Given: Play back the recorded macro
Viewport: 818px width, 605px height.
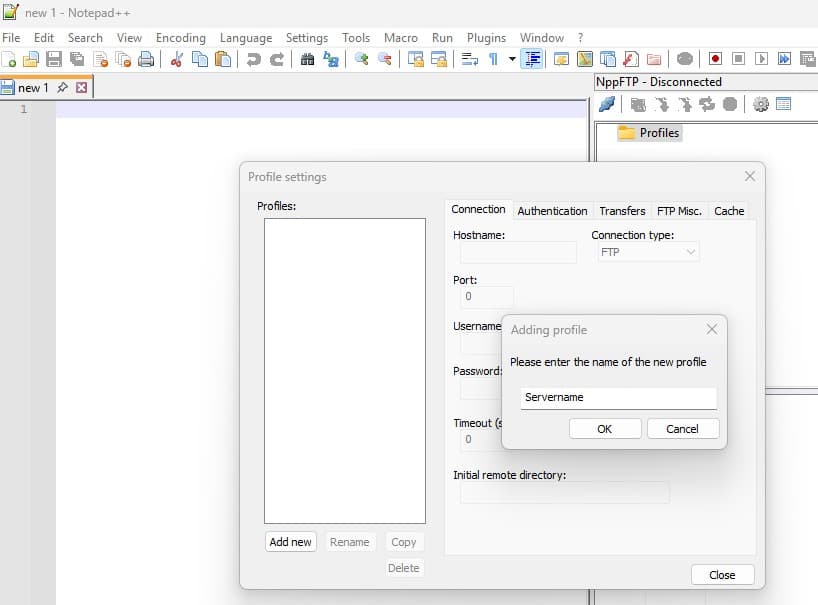Looking at the screenshot, I should coord(762,59).
